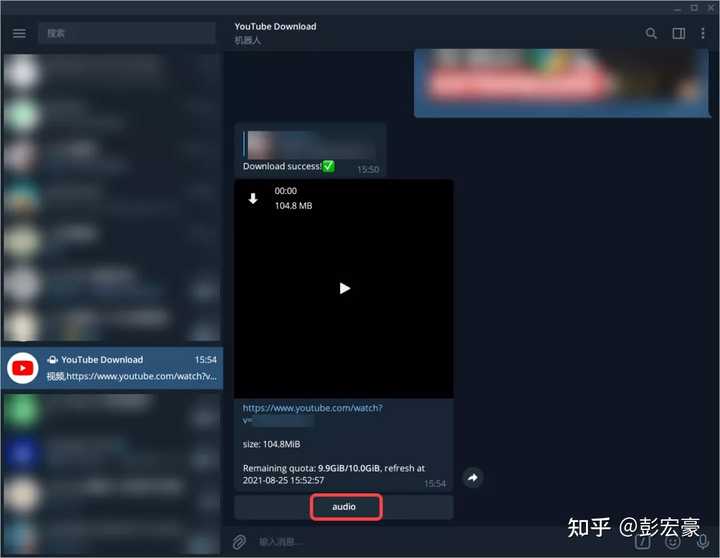Select the Download success message
Viewport: 720px width, 558px height.
click(x=310, y=150)
